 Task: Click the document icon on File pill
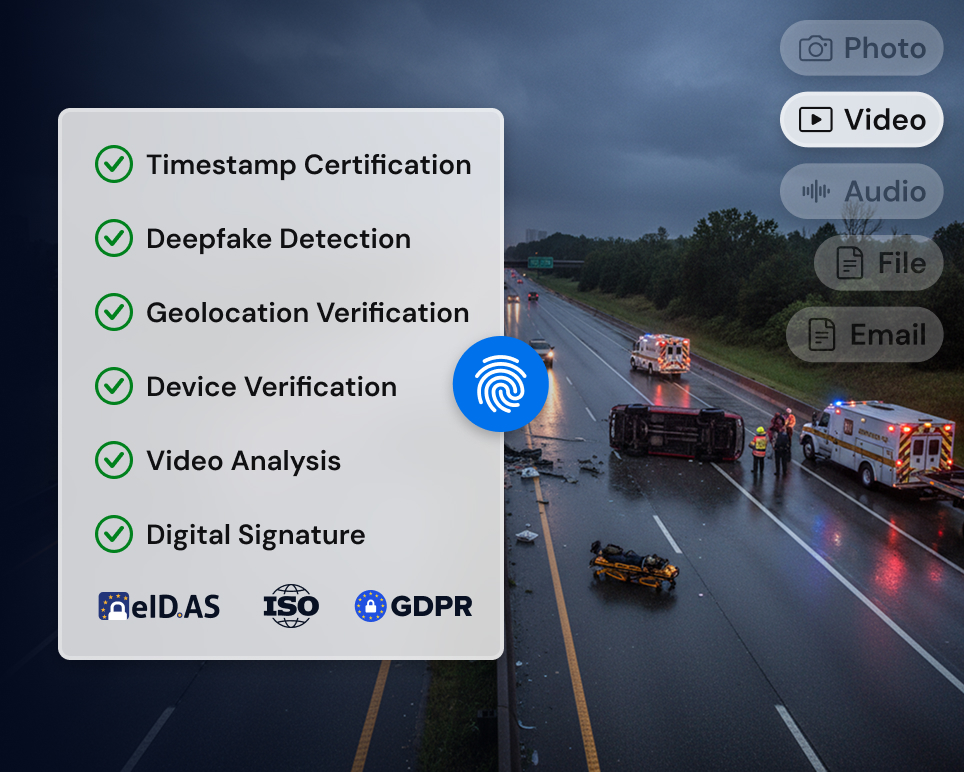point(849,263)
